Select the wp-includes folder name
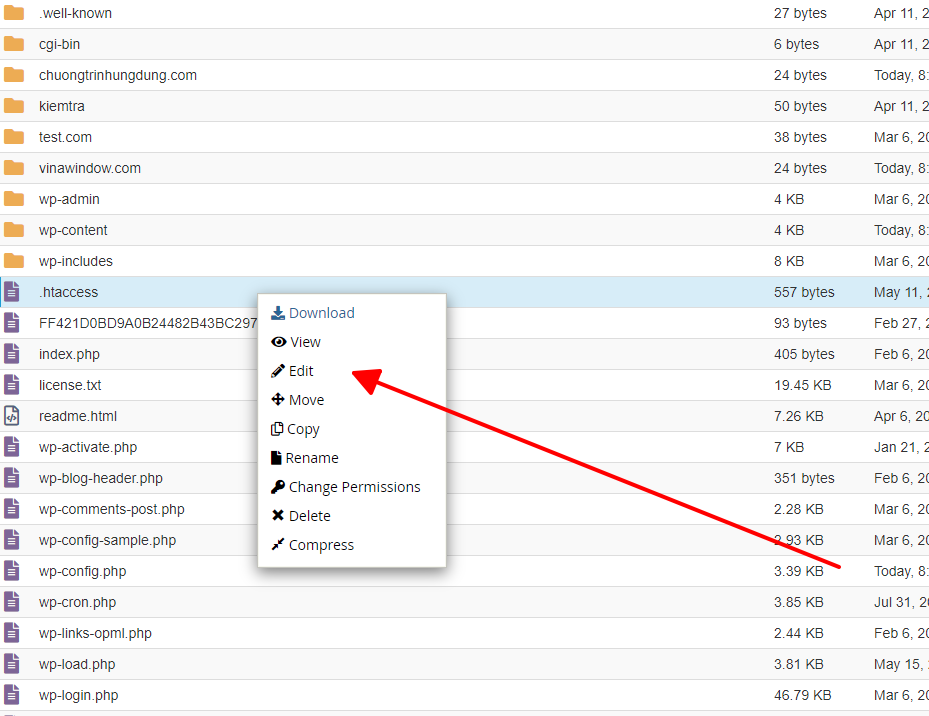The image size is (929, 716). click(76, 261)
